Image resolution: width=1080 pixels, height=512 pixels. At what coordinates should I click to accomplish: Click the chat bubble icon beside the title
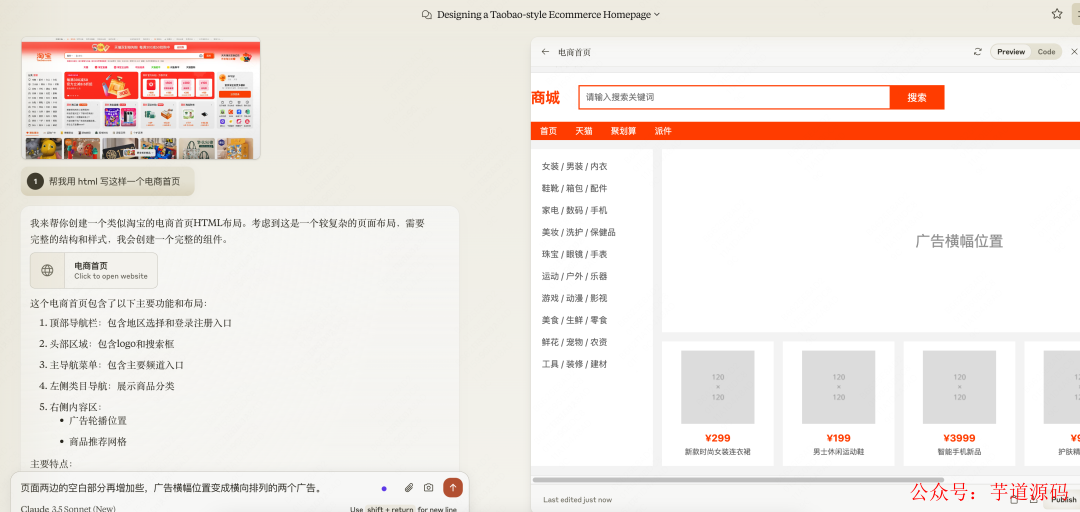pyautogui.click(x=427, y=14)
